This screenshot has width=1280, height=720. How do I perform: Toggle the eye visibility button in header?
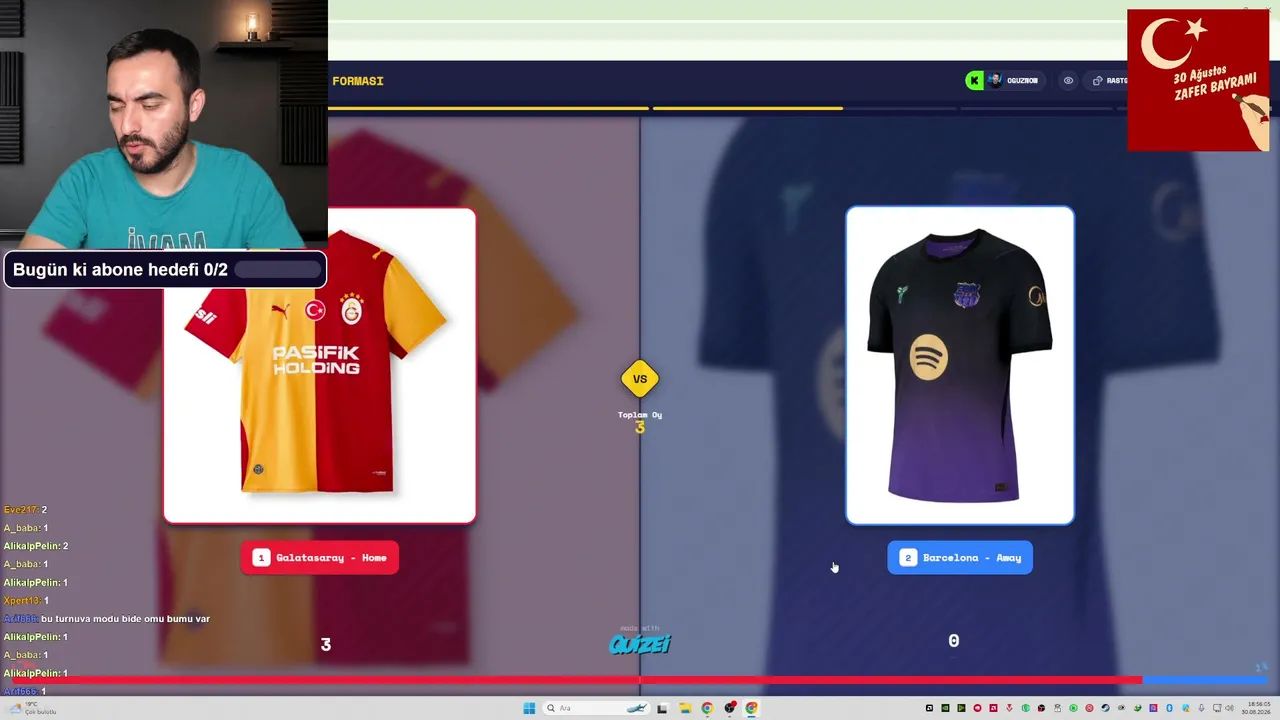point(1068,81)
